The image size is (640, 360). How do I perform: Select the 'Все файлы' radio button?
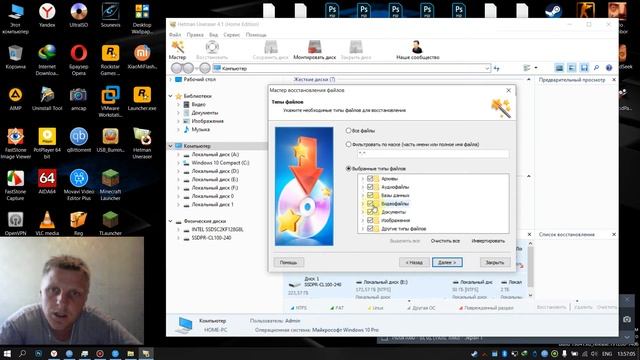tap(348, 131)
